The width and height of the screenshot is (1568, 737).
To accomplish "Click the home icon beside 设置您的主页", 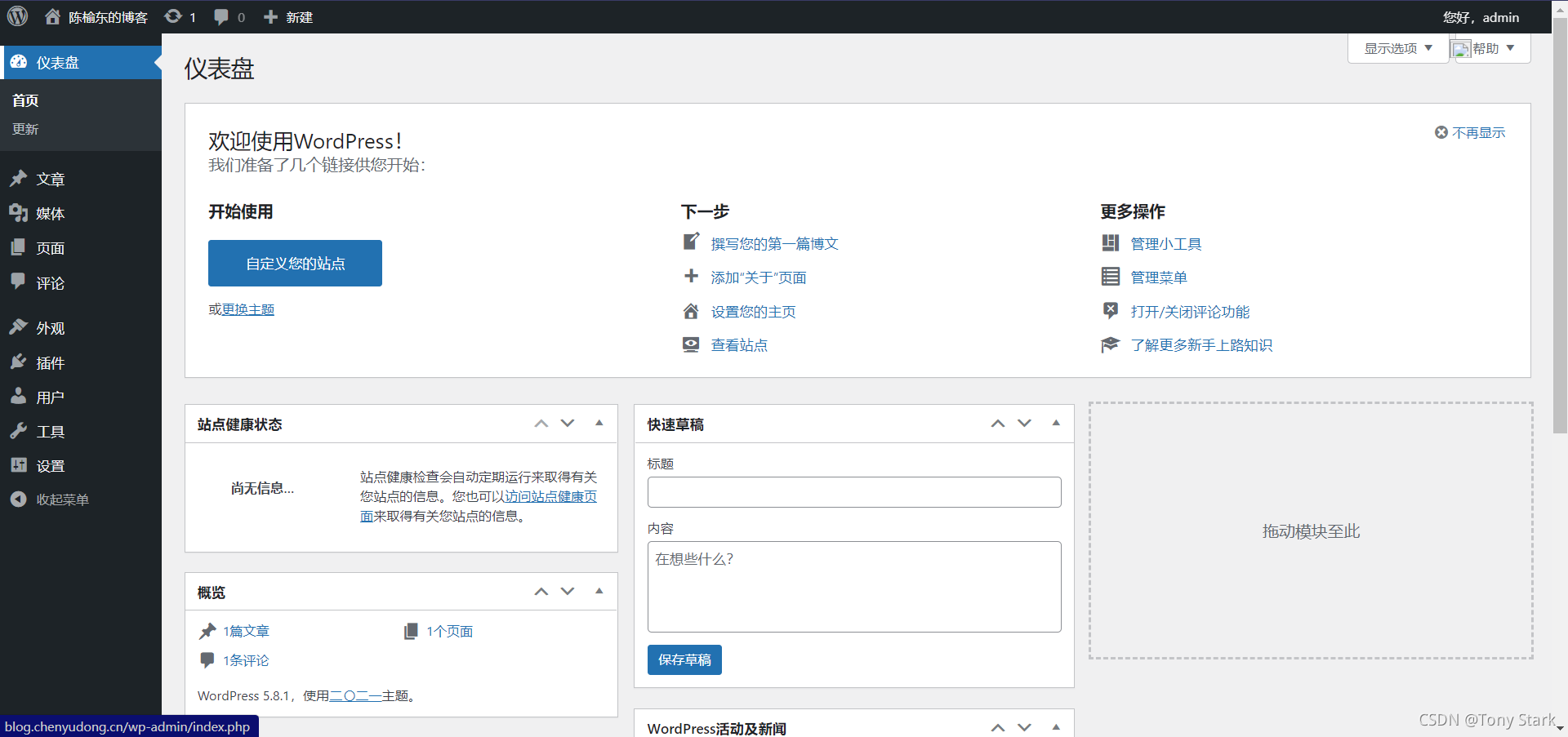I will pyautogui.click(x=691, y=311).
